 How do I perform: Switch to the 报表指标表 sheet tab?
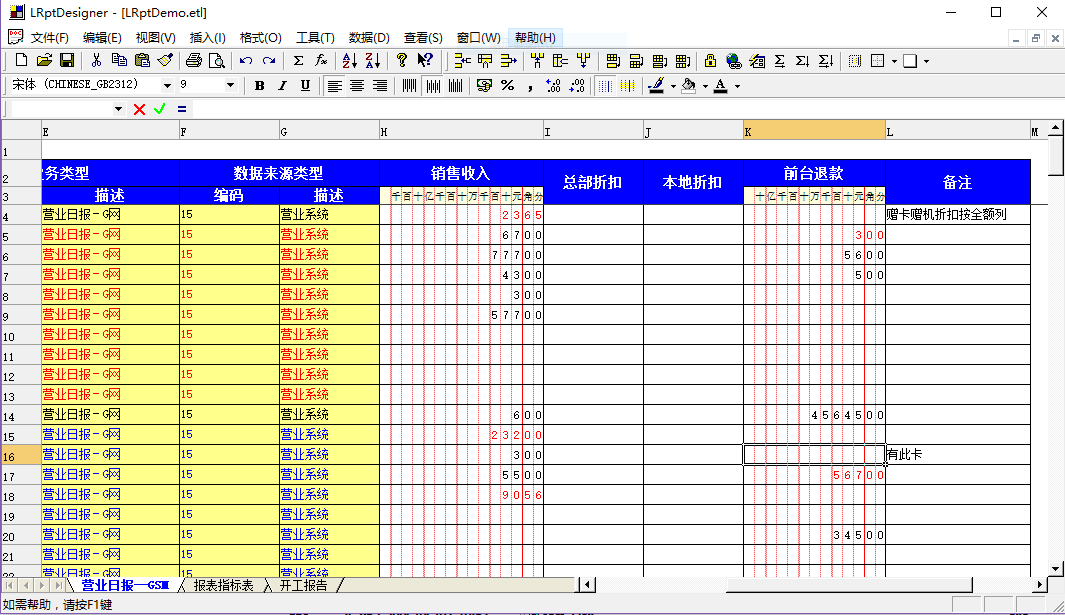[223, 585]
